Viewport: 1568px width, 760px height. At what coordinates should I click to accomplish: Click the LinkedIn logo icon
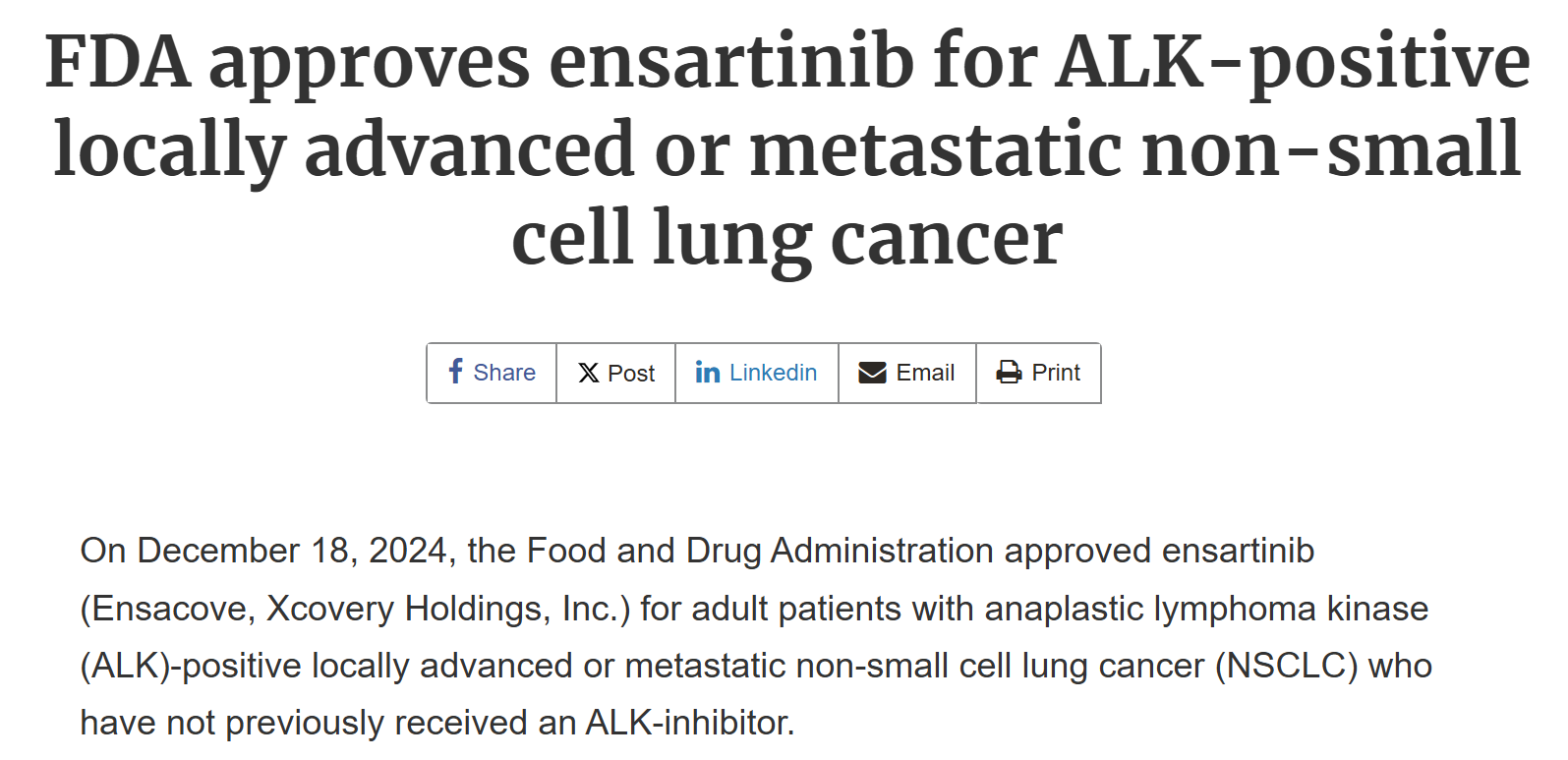(707, 372)
